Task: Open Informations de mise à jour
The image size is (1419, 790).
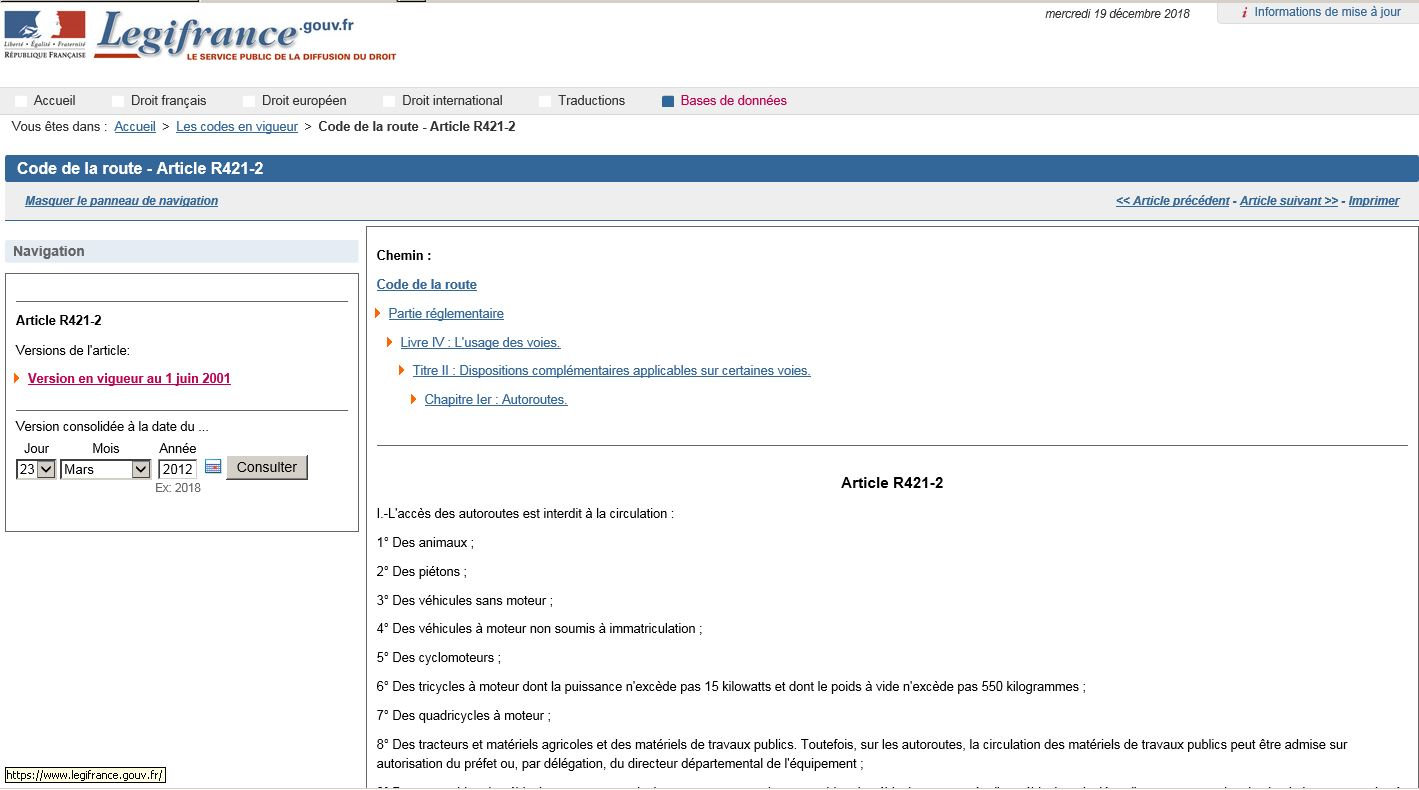Action: [1328, 12]
